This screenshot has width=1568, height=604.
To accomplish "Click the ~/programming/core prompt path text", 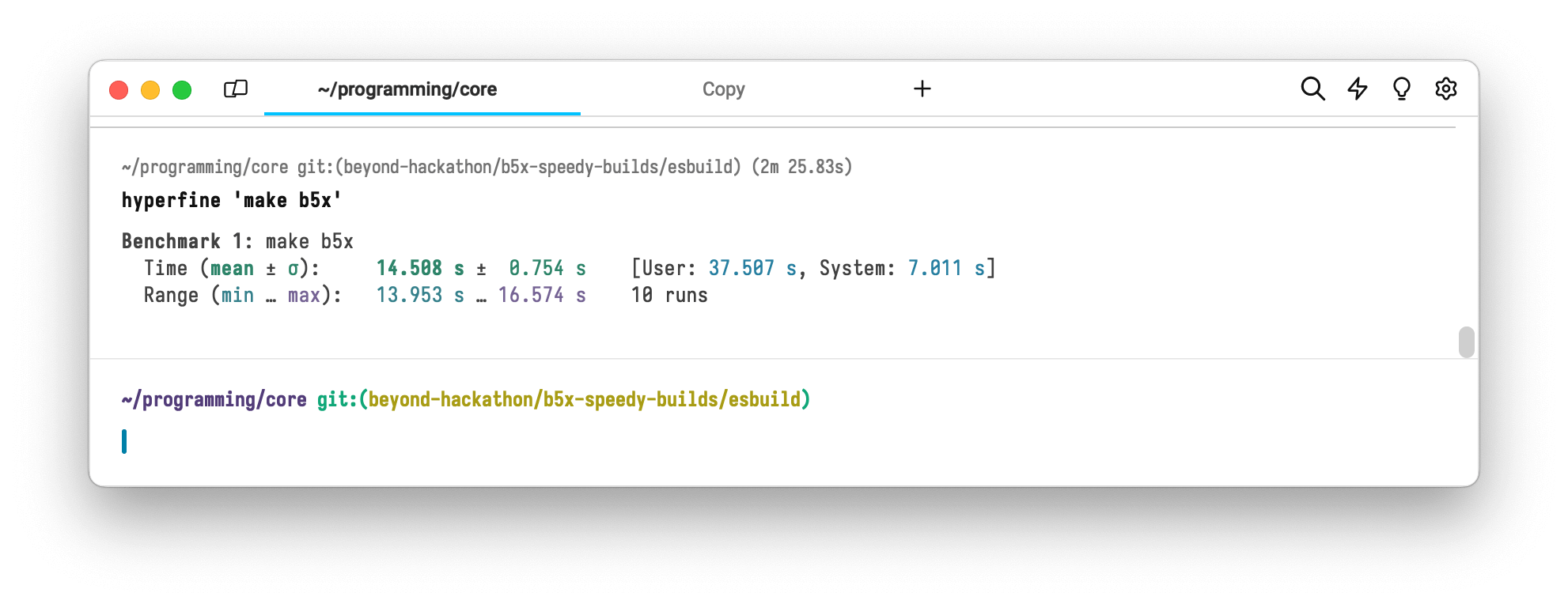I will tap(213, 399).
